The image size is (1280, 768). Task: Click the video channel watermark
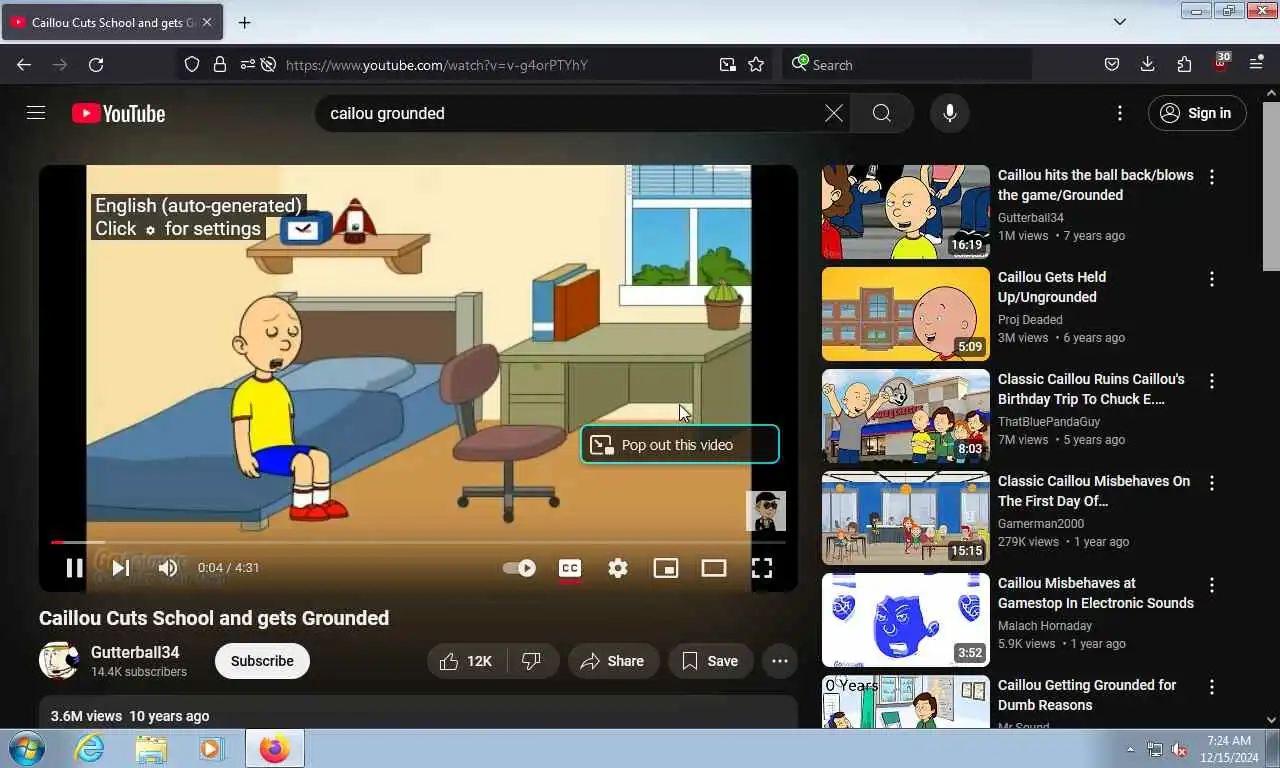766,511
